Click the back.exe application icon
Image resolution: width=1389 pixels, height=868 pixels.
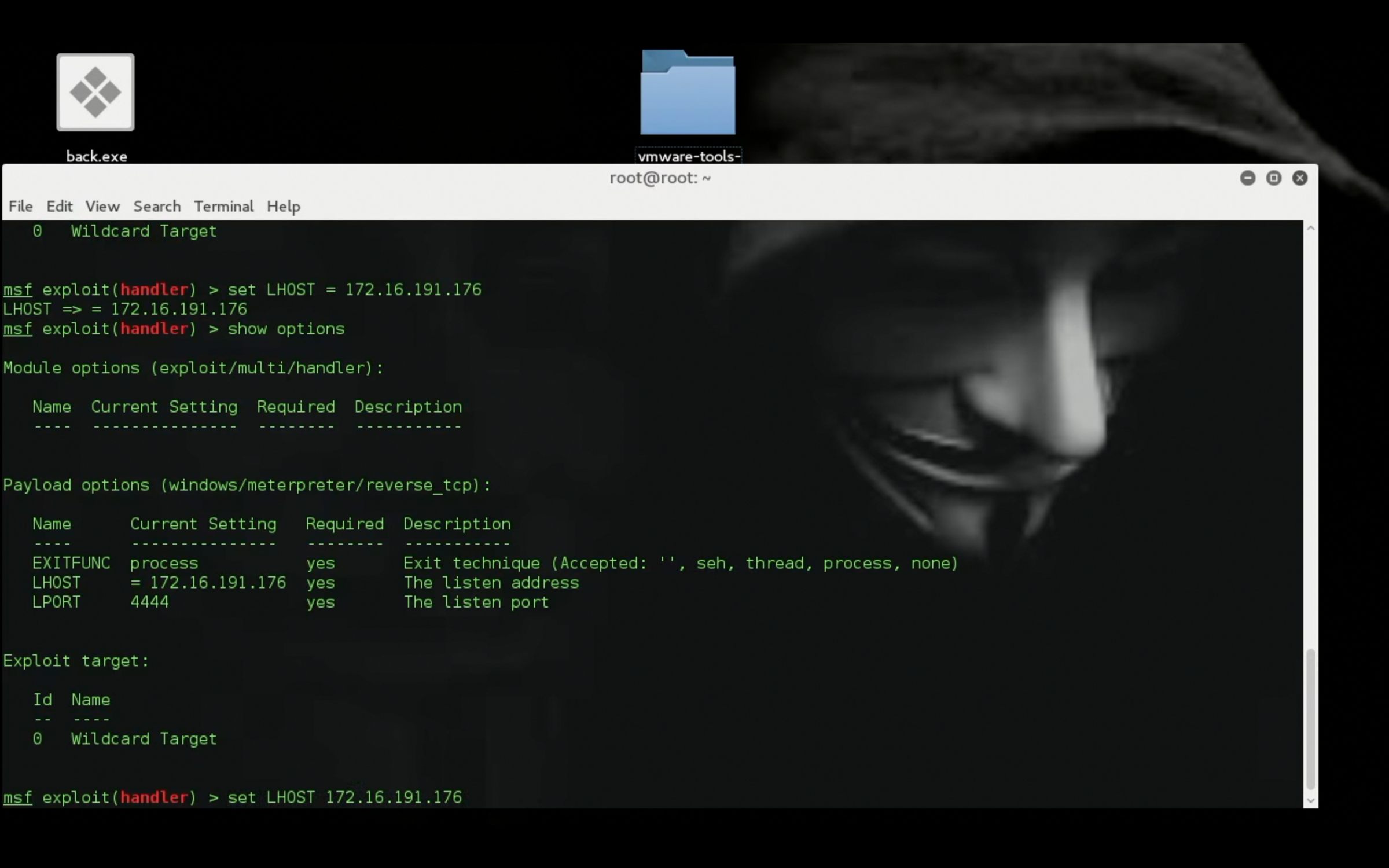tap(95, 91)
